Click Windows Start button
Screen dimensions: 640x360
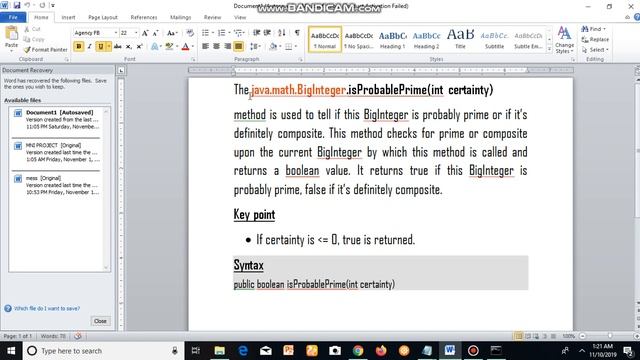pos(11,351)
